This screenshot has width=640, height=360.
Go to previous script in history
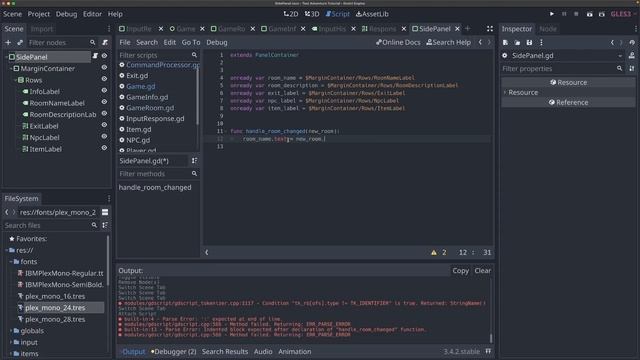[x=480, y=42]
